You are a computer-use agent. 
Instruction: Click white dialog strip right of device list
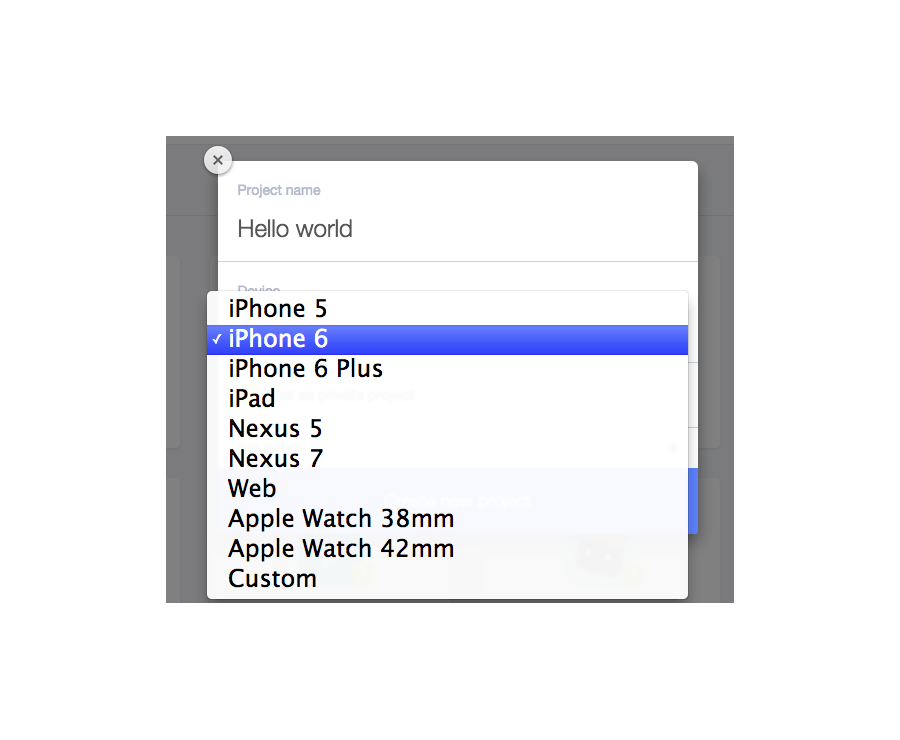click(693, 379)
